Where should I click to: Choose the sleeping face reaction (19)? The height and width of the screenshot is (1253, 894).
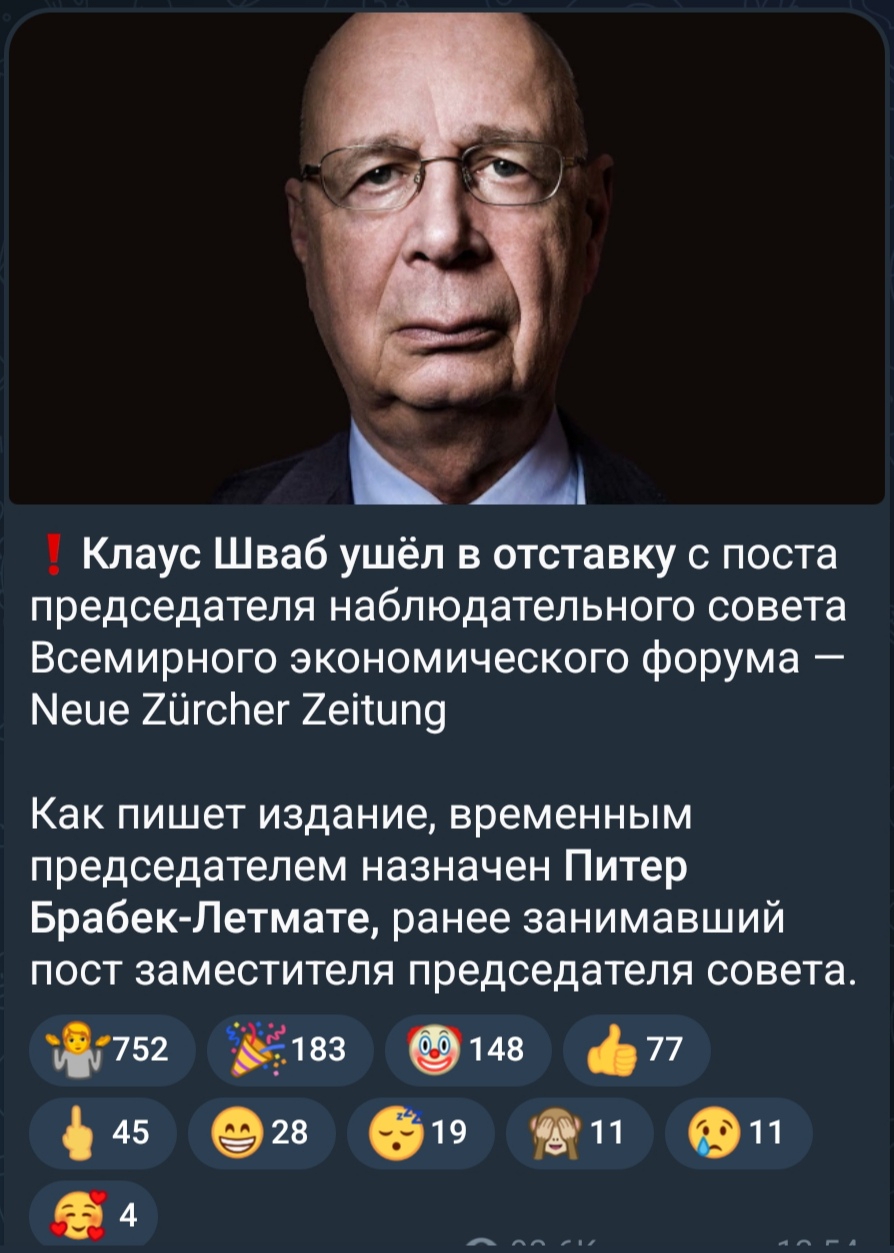coord(420,1132)
